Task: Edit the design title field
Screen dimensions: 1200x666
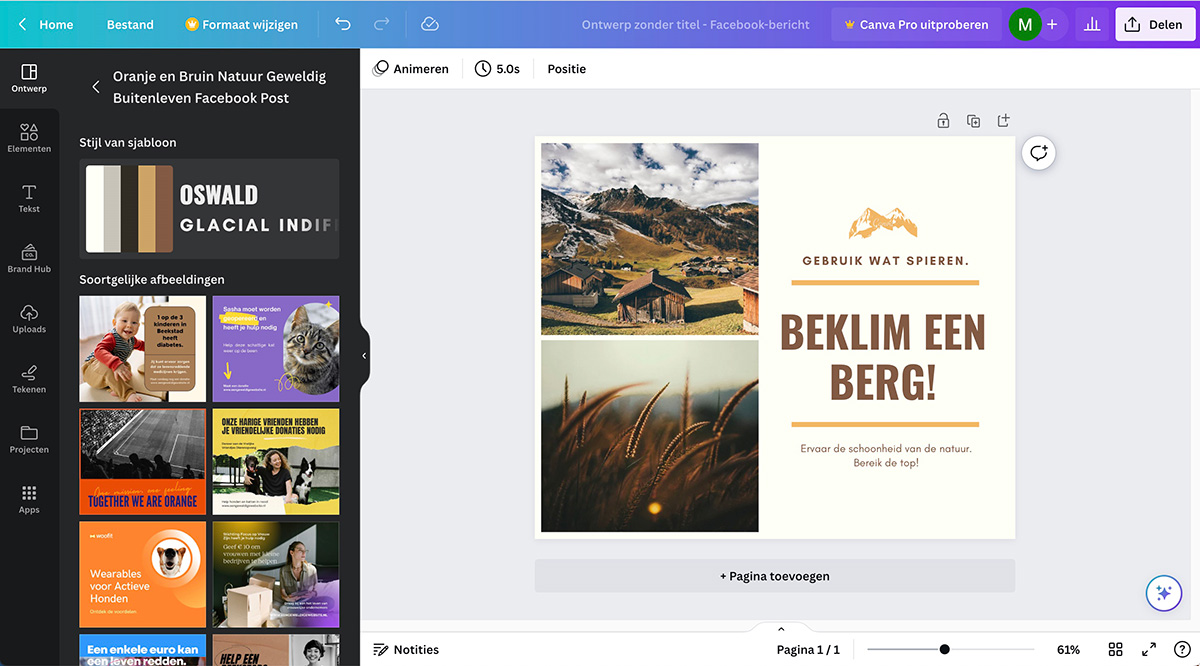Action: point(696,24)
